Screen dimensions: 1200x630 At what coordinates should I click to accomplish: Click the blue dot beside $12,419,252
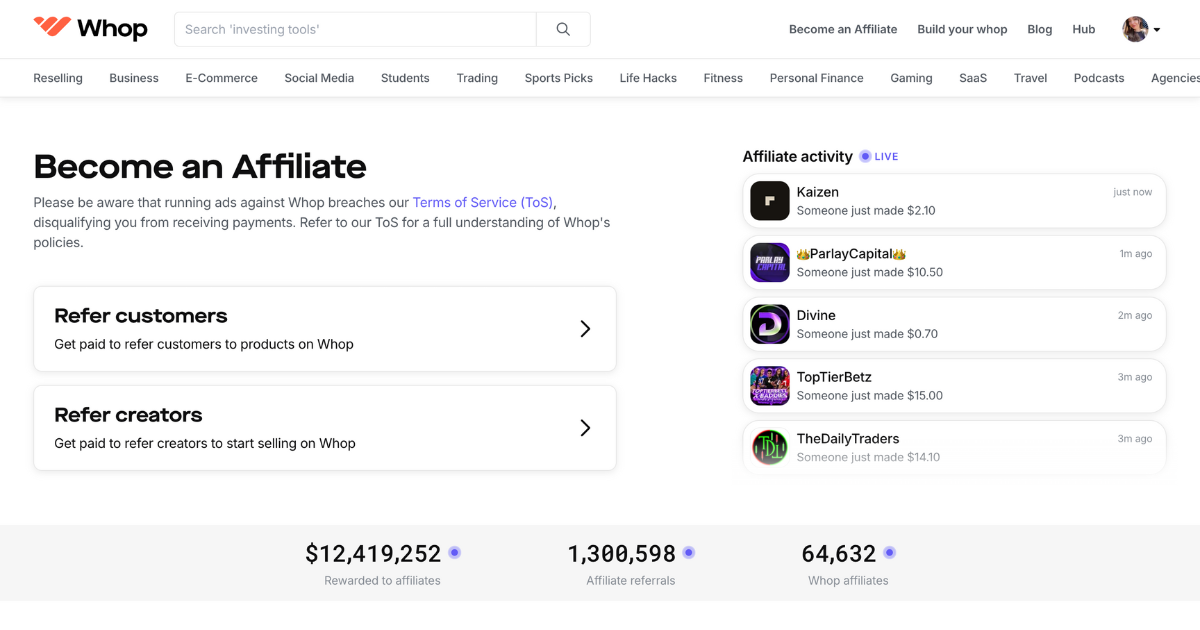coord(455,552)
